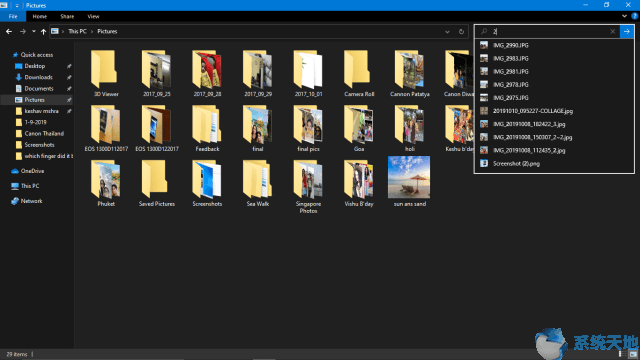The image size is (640, 360).
Task: Open the Feedback folder
Action: 207,129
